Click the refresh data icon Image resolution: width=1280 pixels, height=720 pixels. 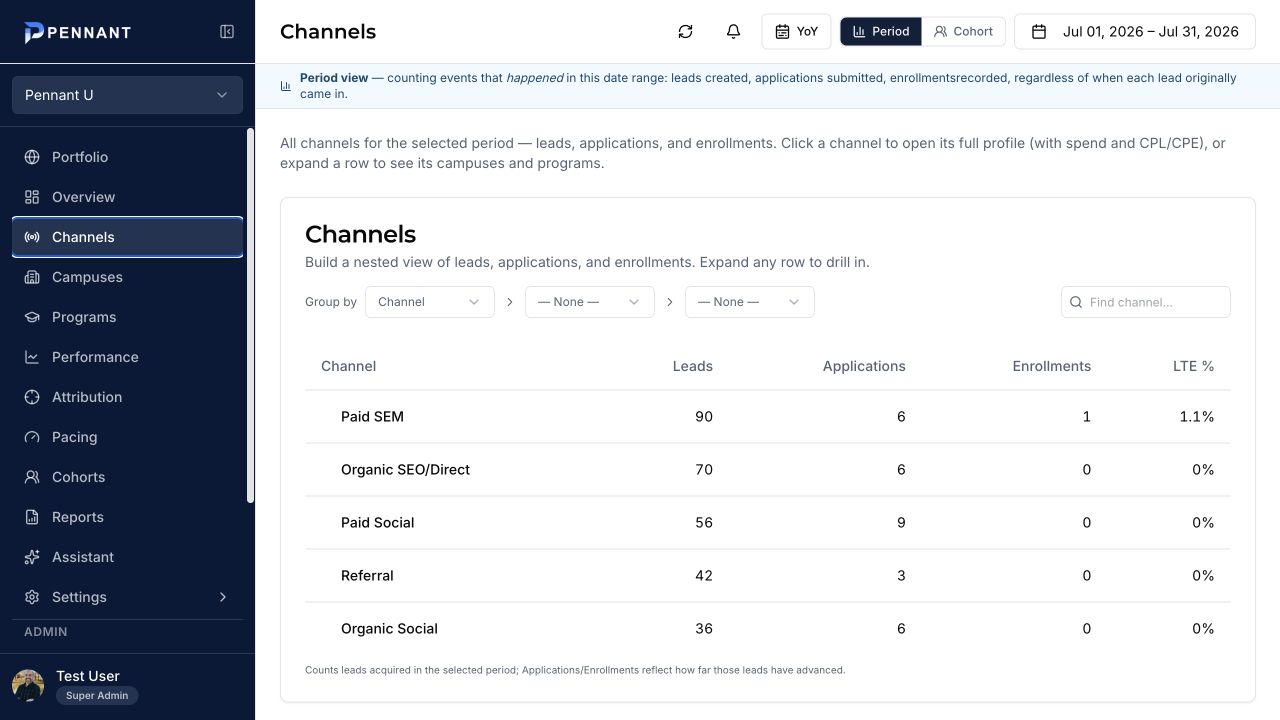point(685,32)
